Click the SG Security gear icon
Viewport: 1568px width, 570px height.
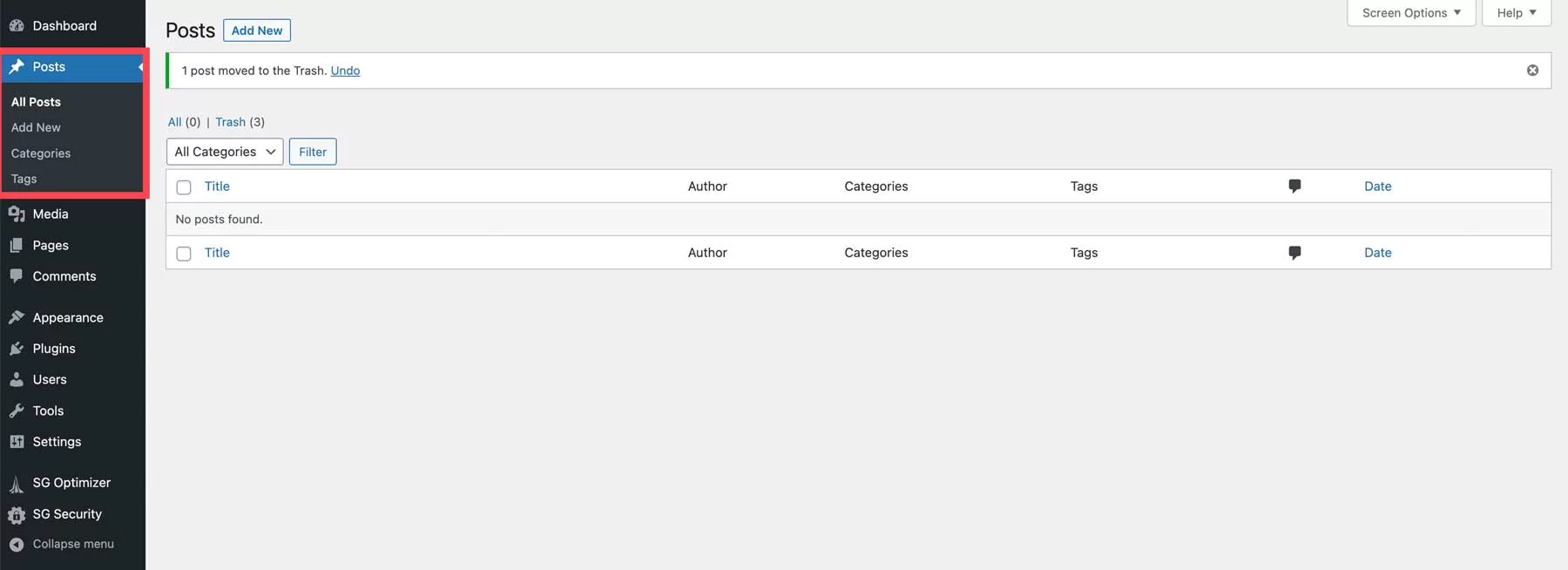coord(17,515)
